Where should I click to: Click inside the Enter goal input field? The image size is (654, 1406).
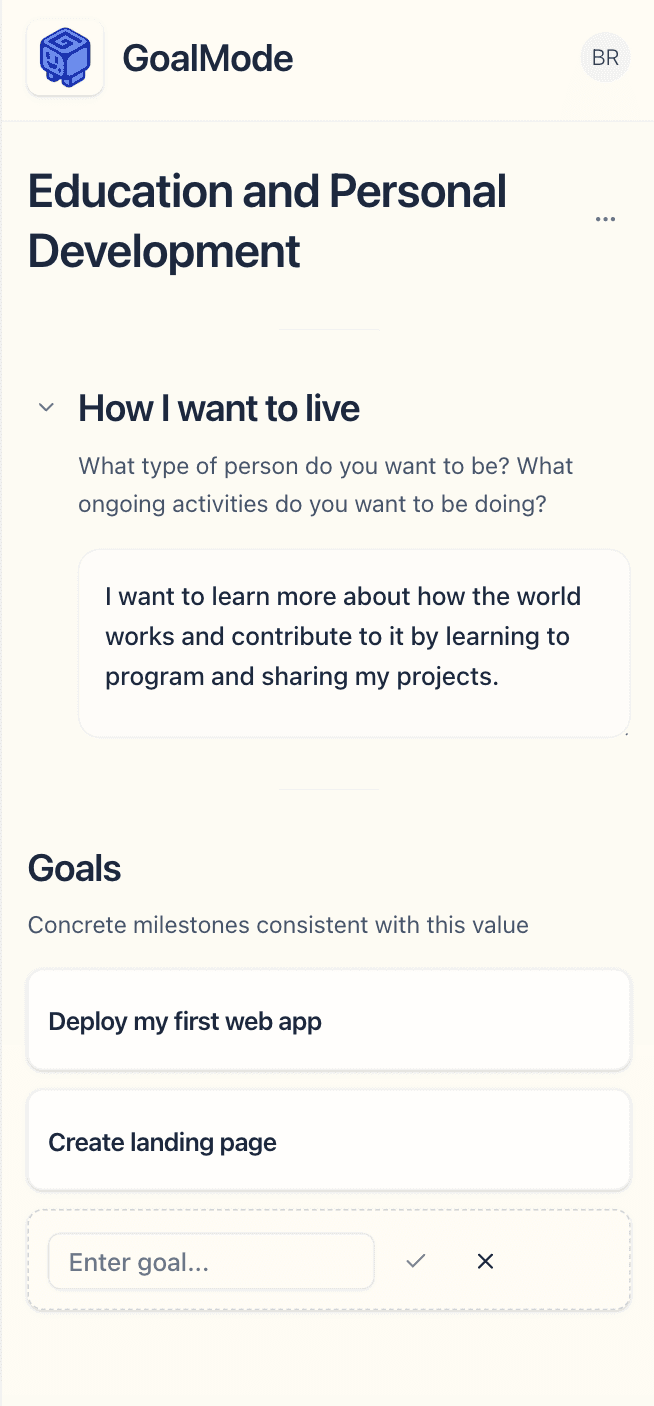(x=210, y=1261)
